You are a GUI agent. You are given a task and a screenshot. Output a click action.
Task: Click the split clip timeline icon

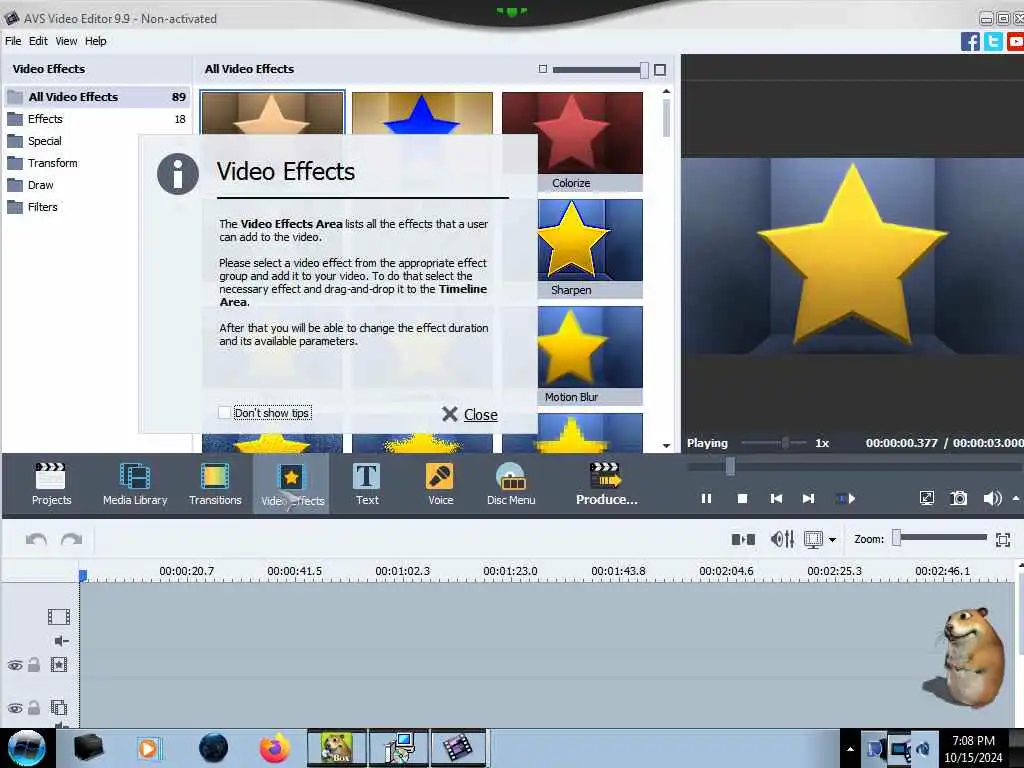pos(743,539)
